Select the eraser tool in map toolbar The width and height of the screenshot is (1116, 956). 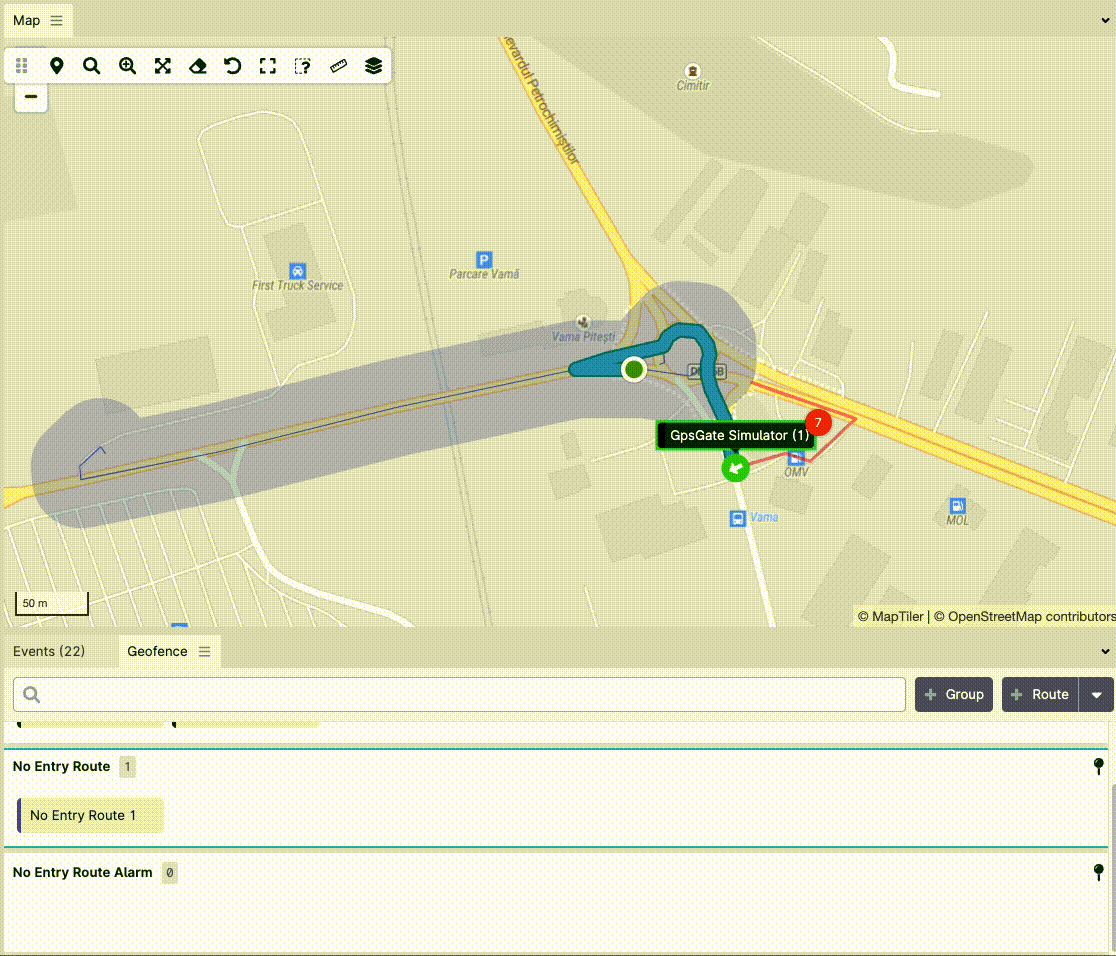(197, 66)
